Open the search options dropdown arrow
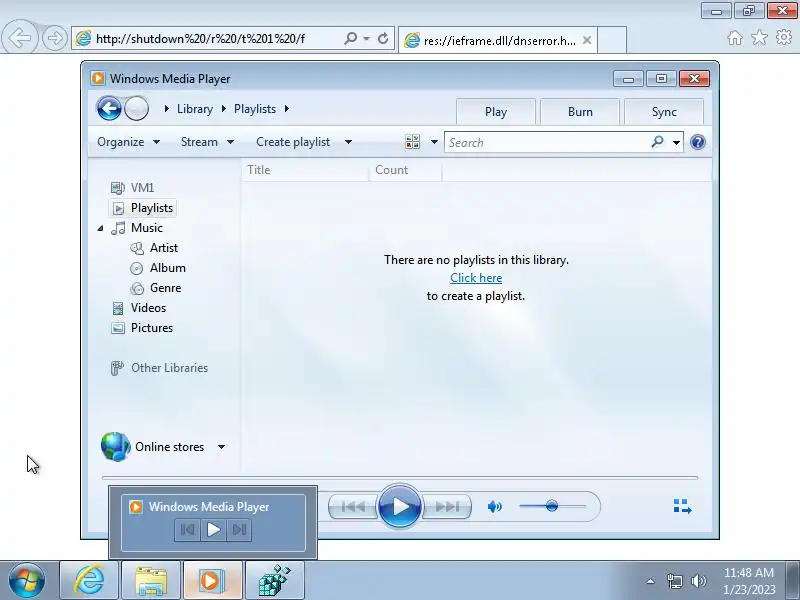800x600 pixels. [x=676, y=142]
